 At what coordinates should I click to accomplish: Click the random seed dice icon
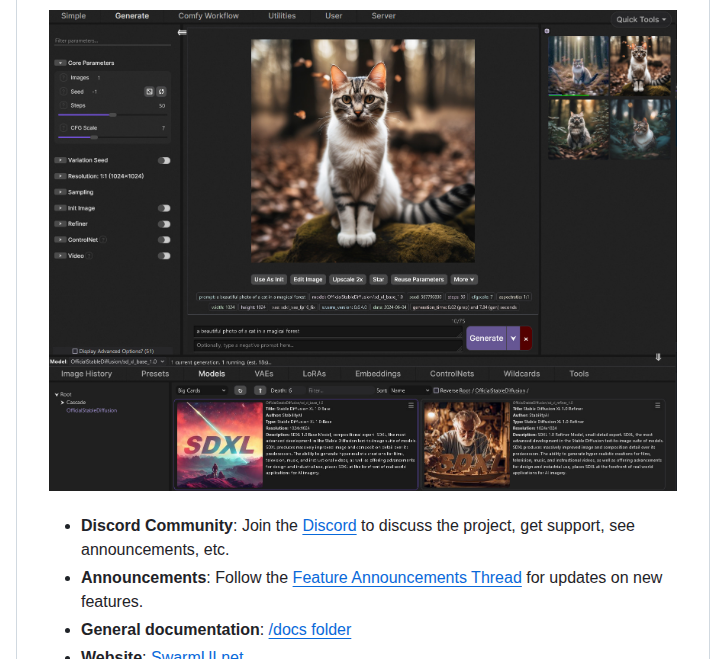149,91
